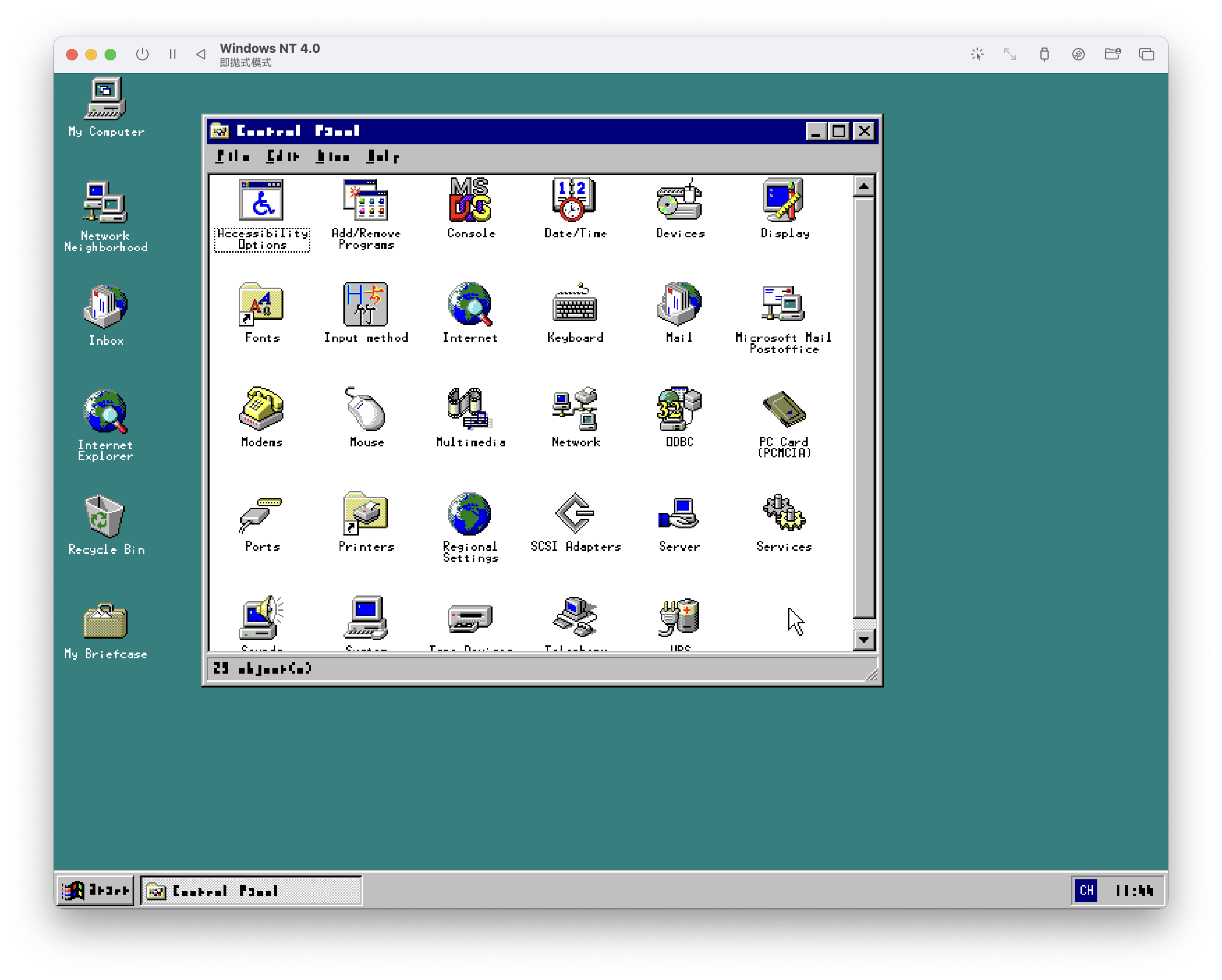Click the Start button
This screenshot has width=1222, height=980.
[x=94, y=890]
